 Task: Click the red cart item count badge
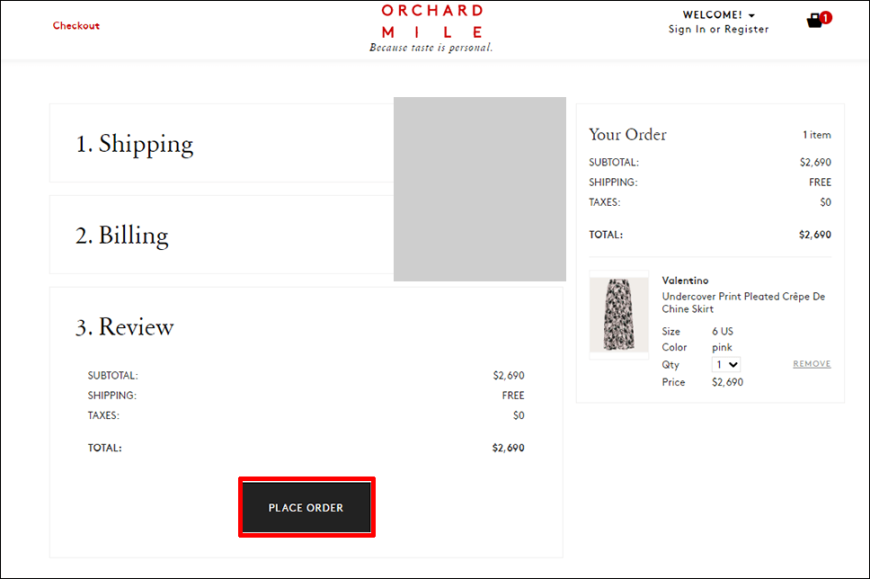point(826,18)
